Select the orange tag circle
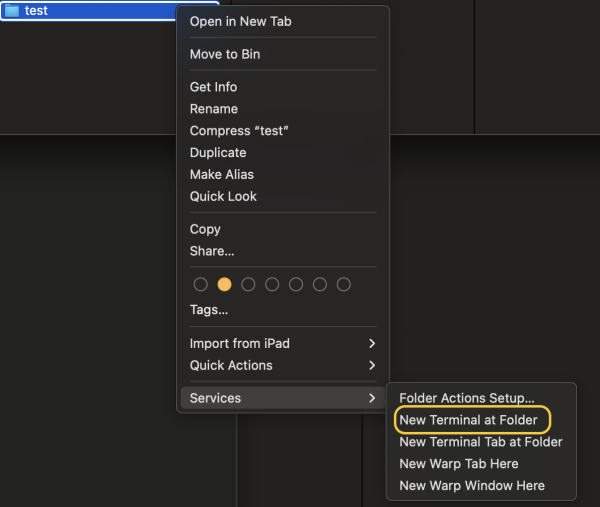This screenshot has width=600, height=507. coord(224,284)
